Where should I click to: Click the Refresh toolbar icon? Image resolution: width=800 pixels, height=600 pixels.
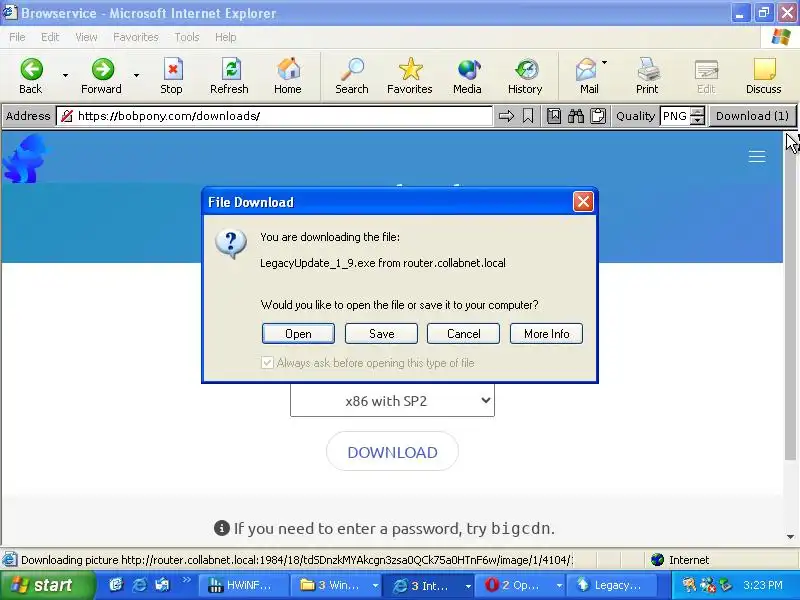pos(230,69)
